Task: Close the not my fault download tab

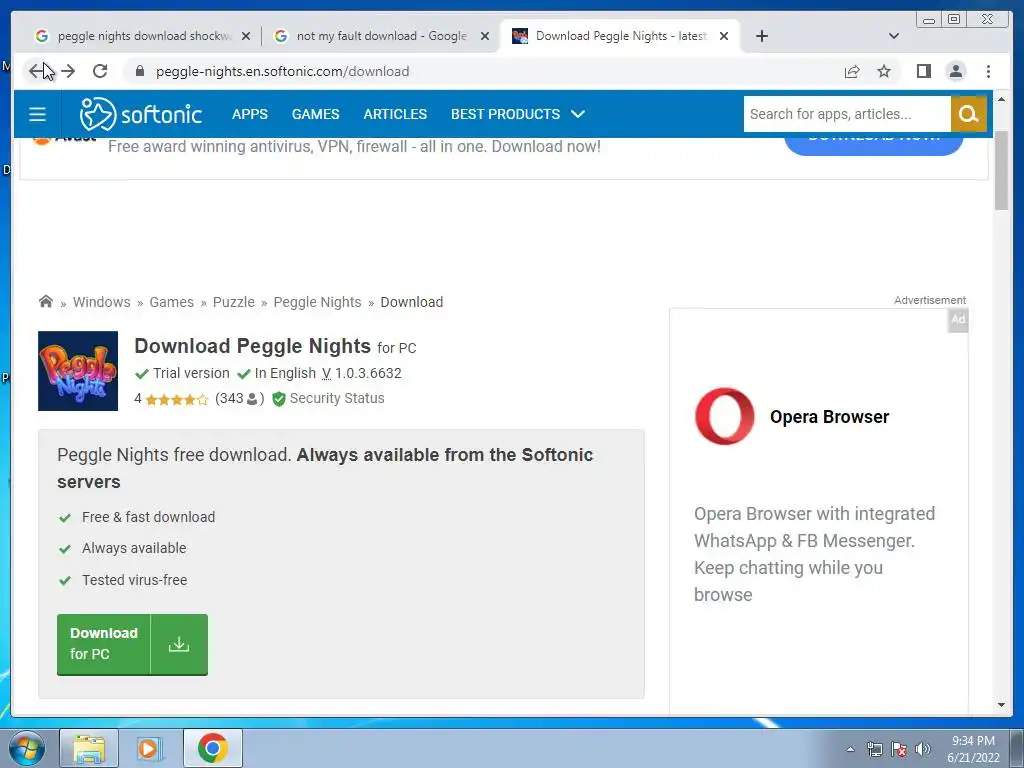Action: pyautogui.click(x=485, y=36)
